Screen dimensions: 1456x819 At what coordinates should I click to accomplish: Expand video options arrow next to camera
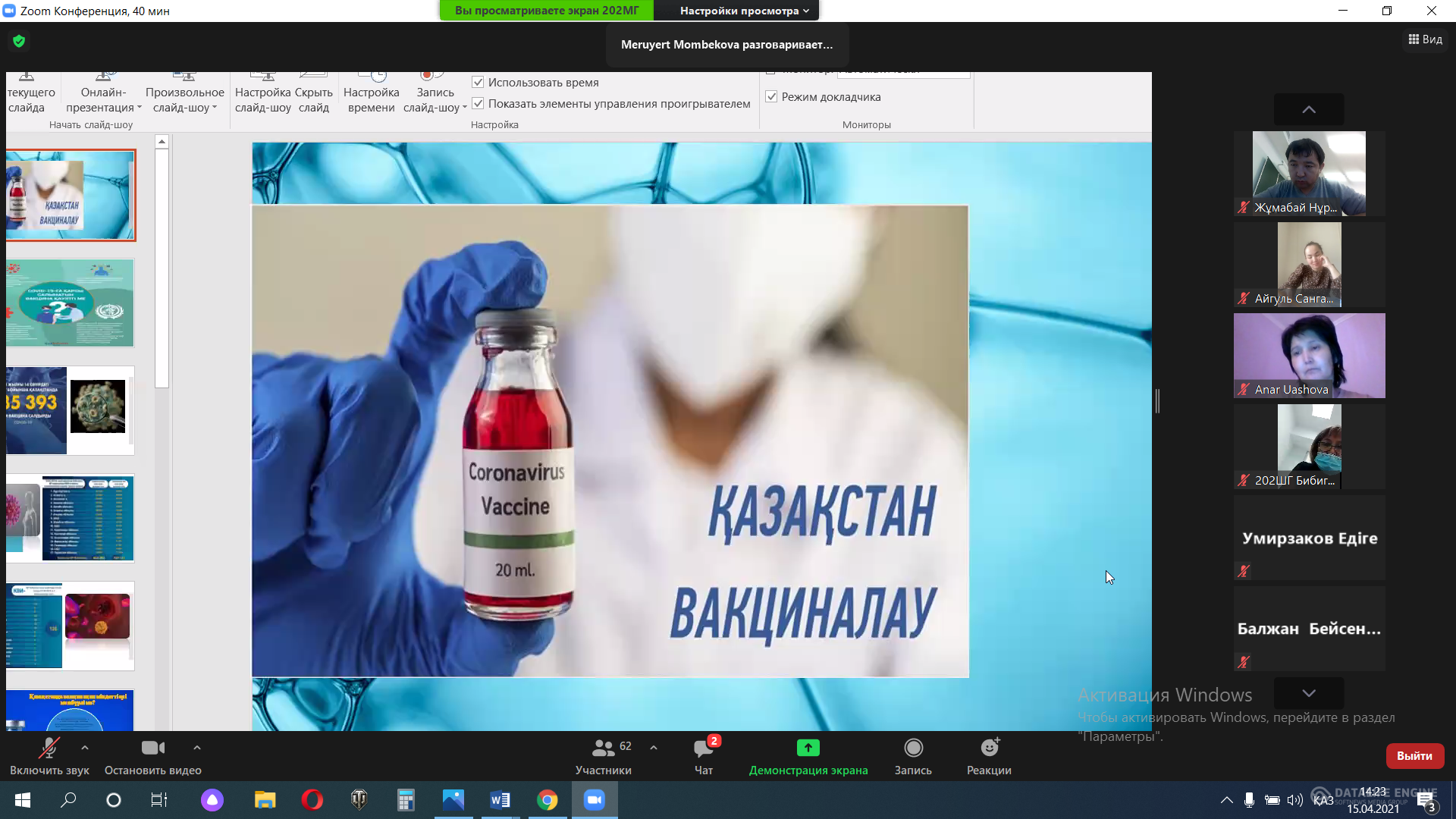point(197,748)
